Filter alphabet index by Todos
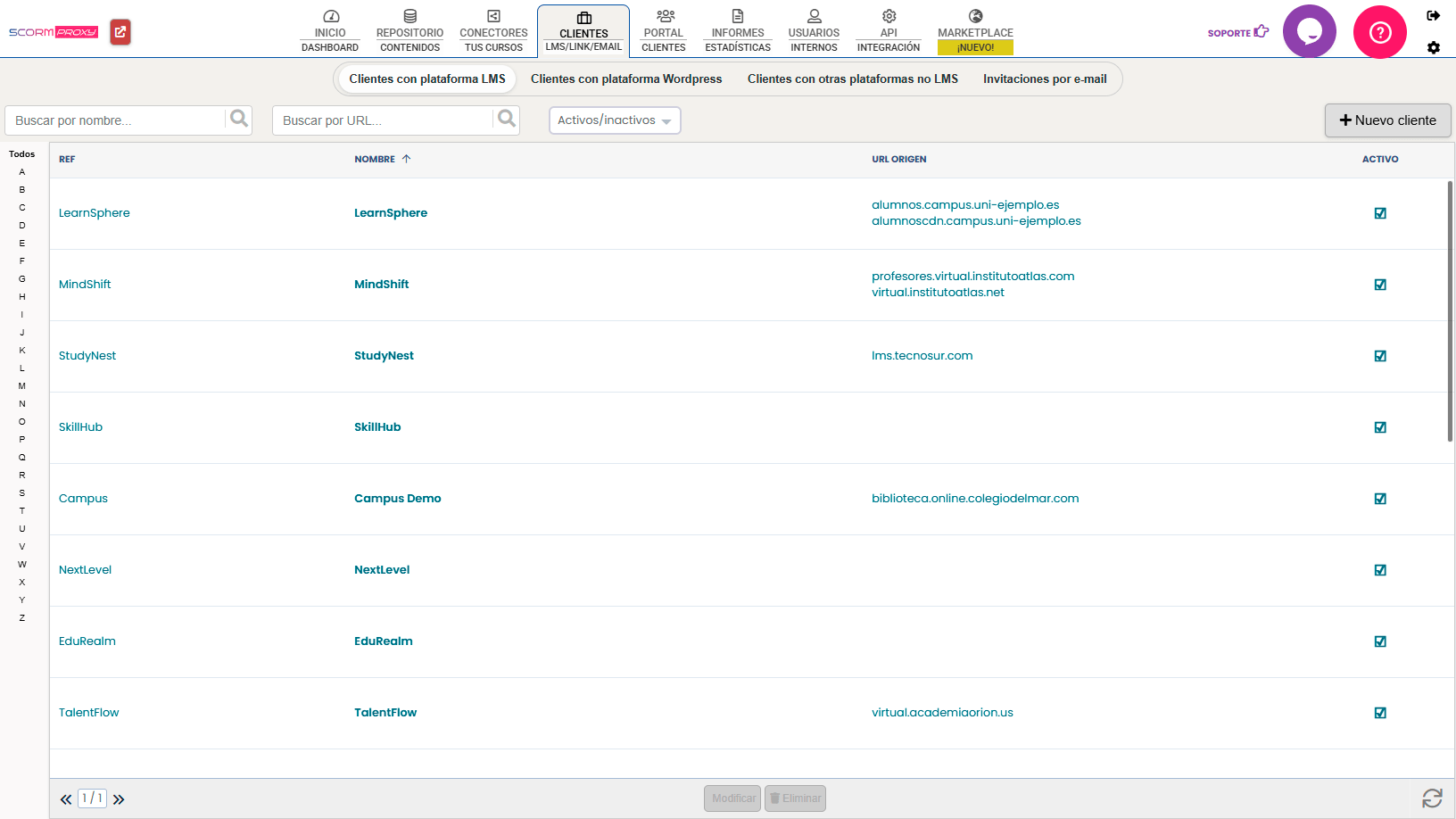The height and width of the screenshot is (819, 1456). tap(22, 154)
